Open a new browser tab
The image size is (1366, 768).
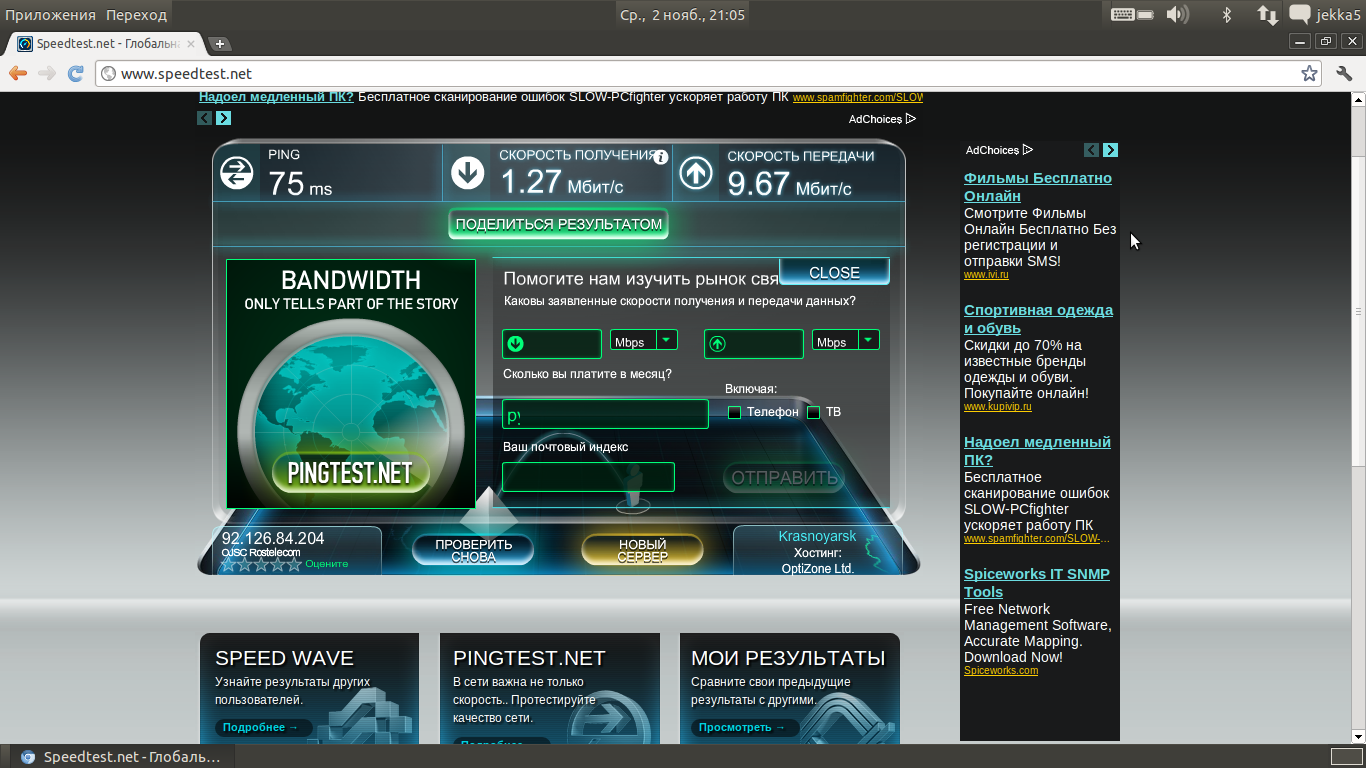point(220,43)
